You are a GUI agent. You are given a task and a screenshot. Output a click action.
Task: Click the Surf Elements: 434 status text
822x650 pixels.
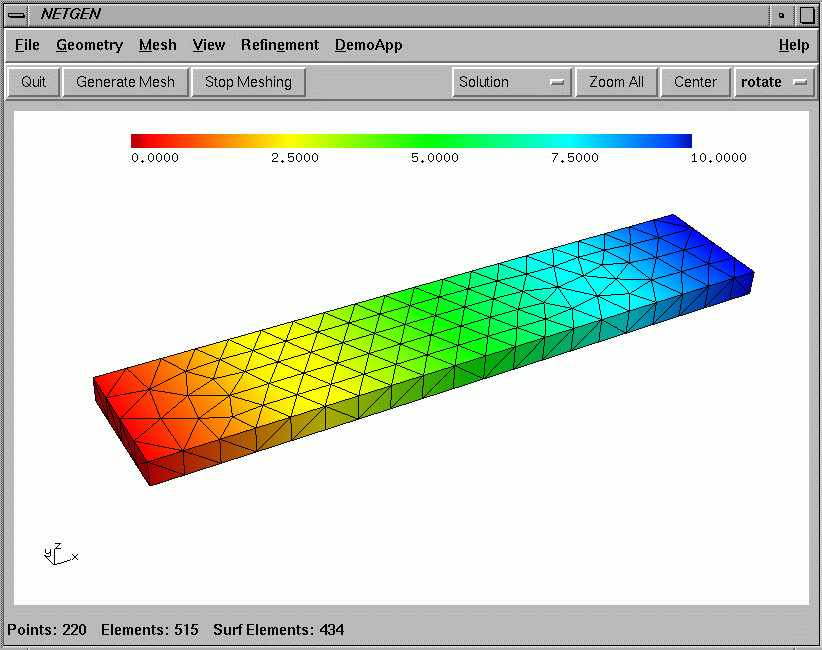(x=279, y=630)
